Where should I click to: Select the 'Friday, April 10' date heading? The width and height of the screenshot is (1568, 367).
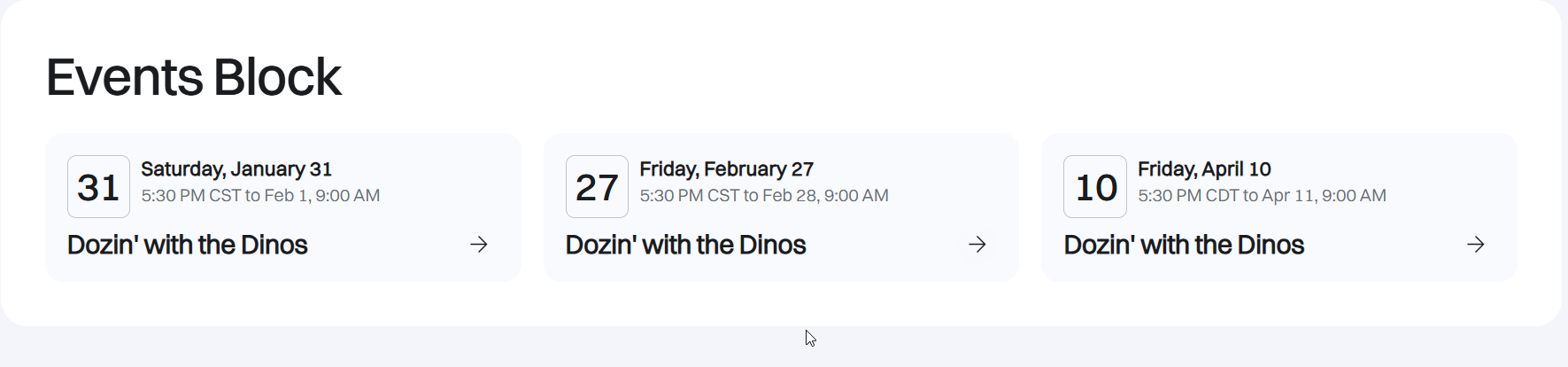tap(1204, 169)
